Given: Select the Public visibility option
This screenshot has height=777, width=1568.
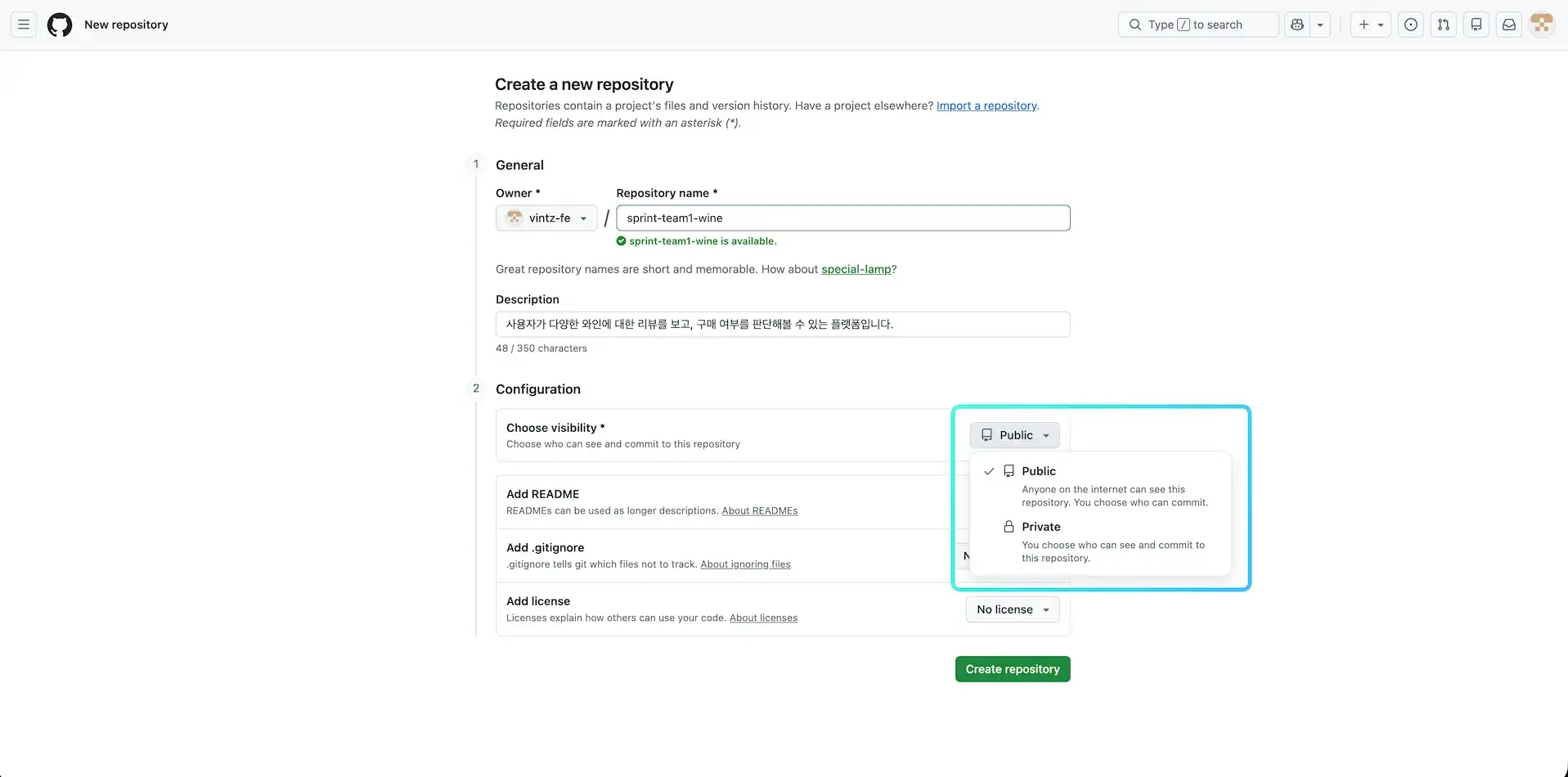Looking at the screenshot, I should coord(1100,486).
